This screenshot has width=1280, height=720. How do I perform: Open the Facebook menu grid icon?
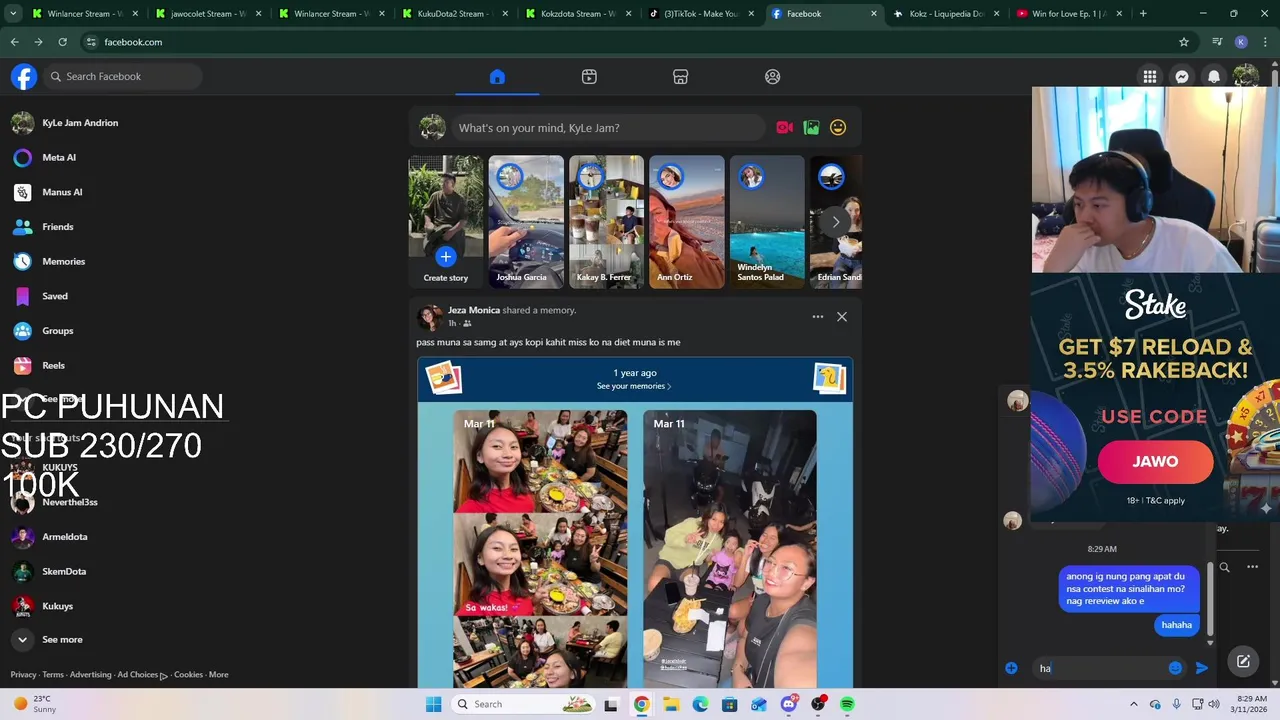pyautogui.click(x=1150, y=77)
